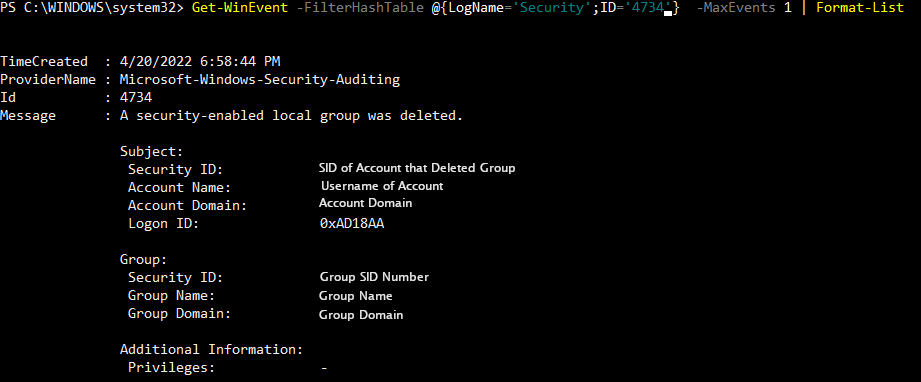Click the PS C:\WINDOWS\system32 prompt
This screenshot has width=921, height=382.
pos(92,8)
